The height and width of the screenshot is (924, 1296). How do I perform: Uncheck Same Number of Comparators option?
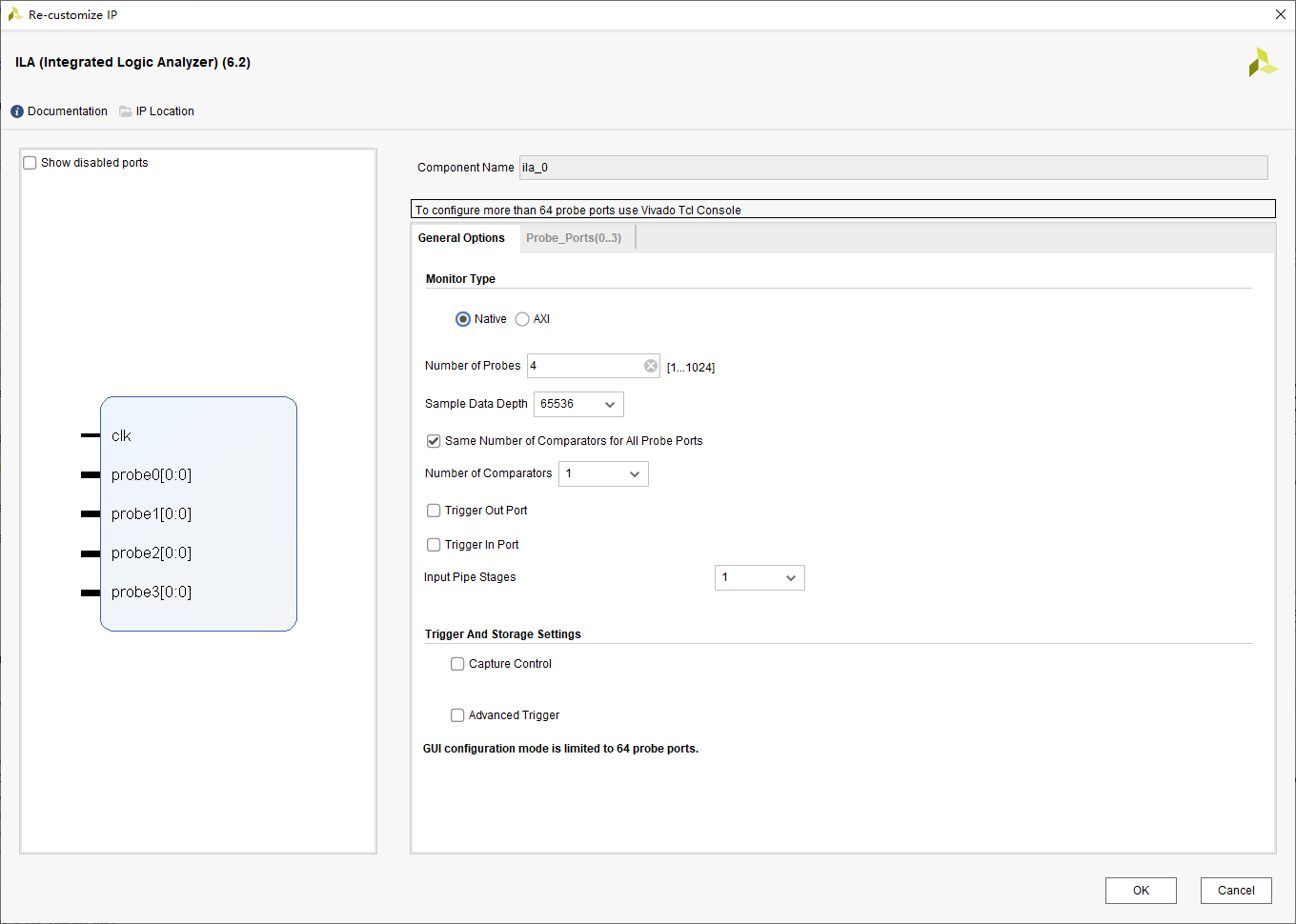[x=434, y=441]
